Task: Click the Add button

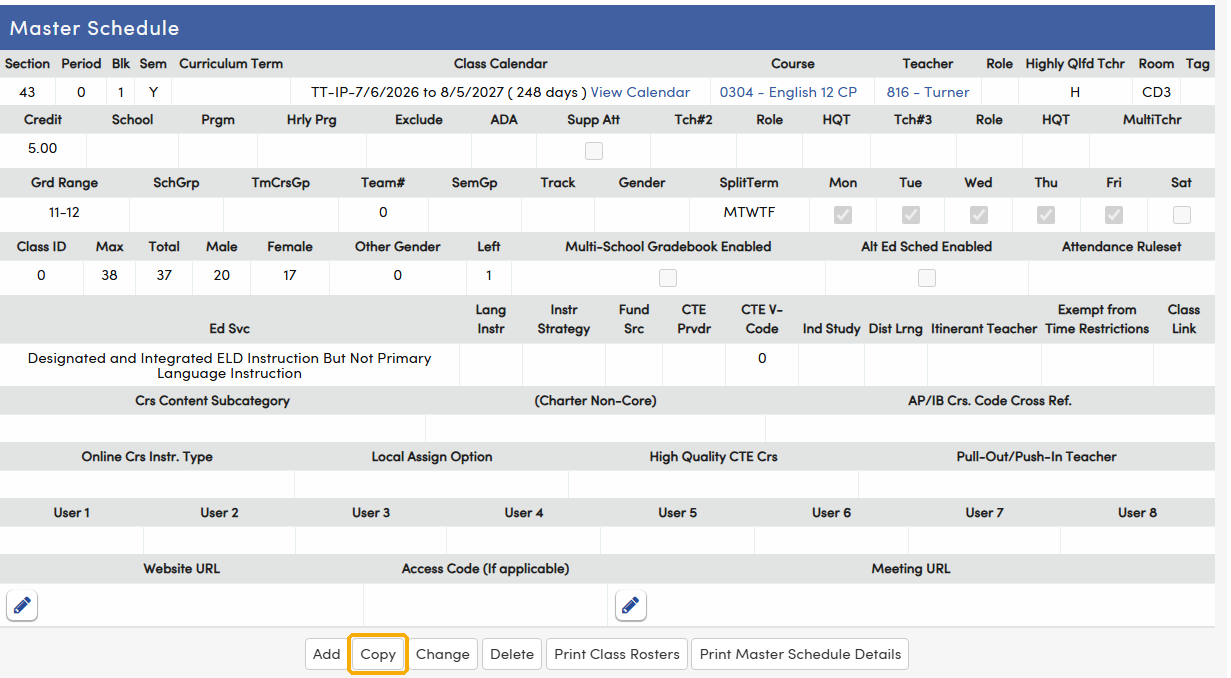Action: (327, 654)
